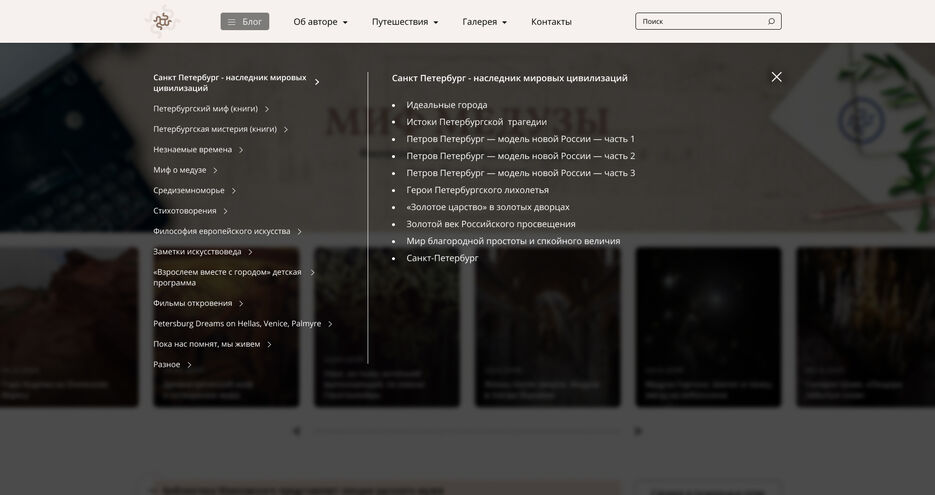Screen dimensions: 935x495
Task: Open Пока нас помнят, мы живем category
Action: (207, 344)
